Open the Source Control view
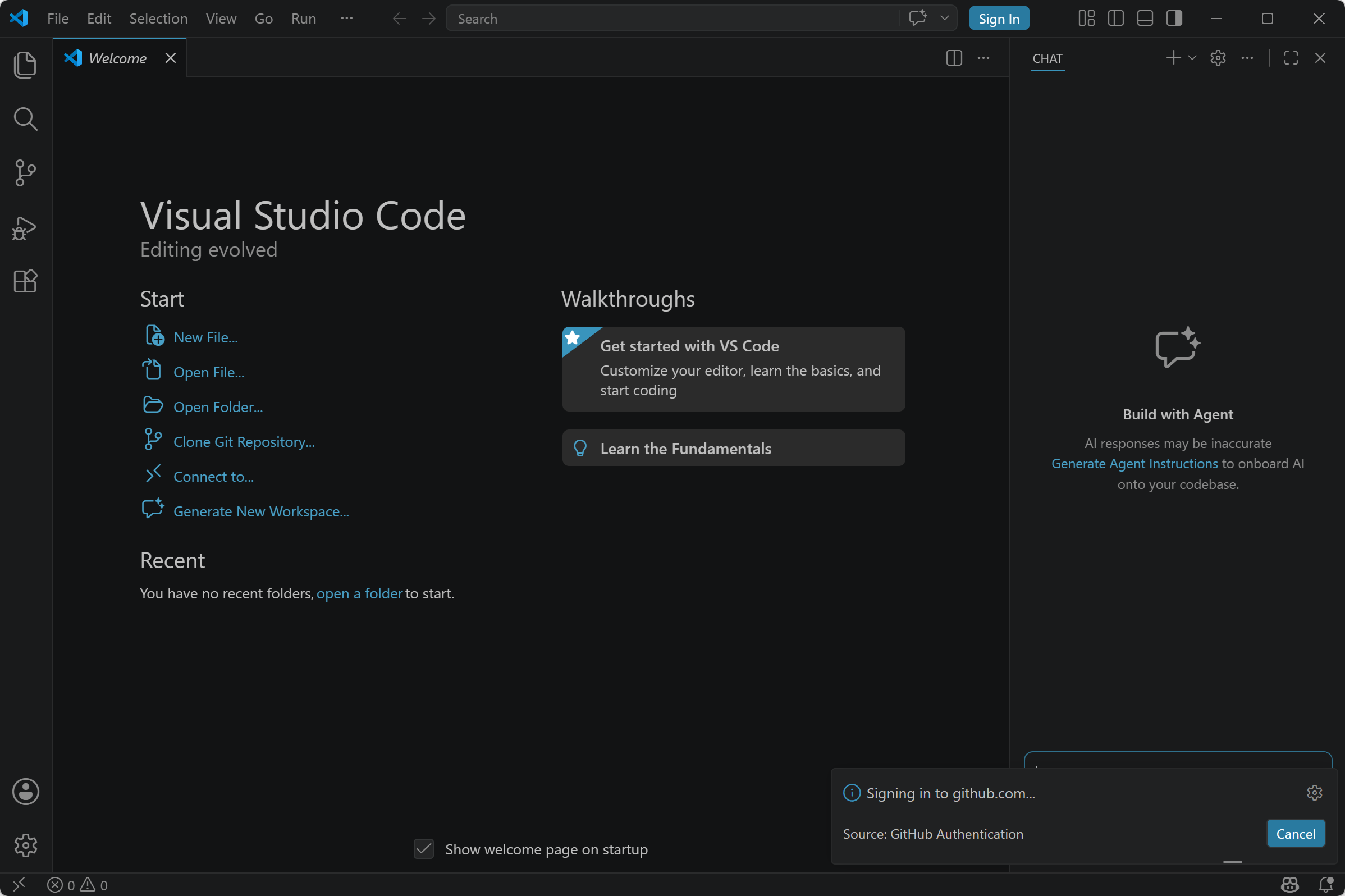The image size is (1345, 896). pos(25,172)
